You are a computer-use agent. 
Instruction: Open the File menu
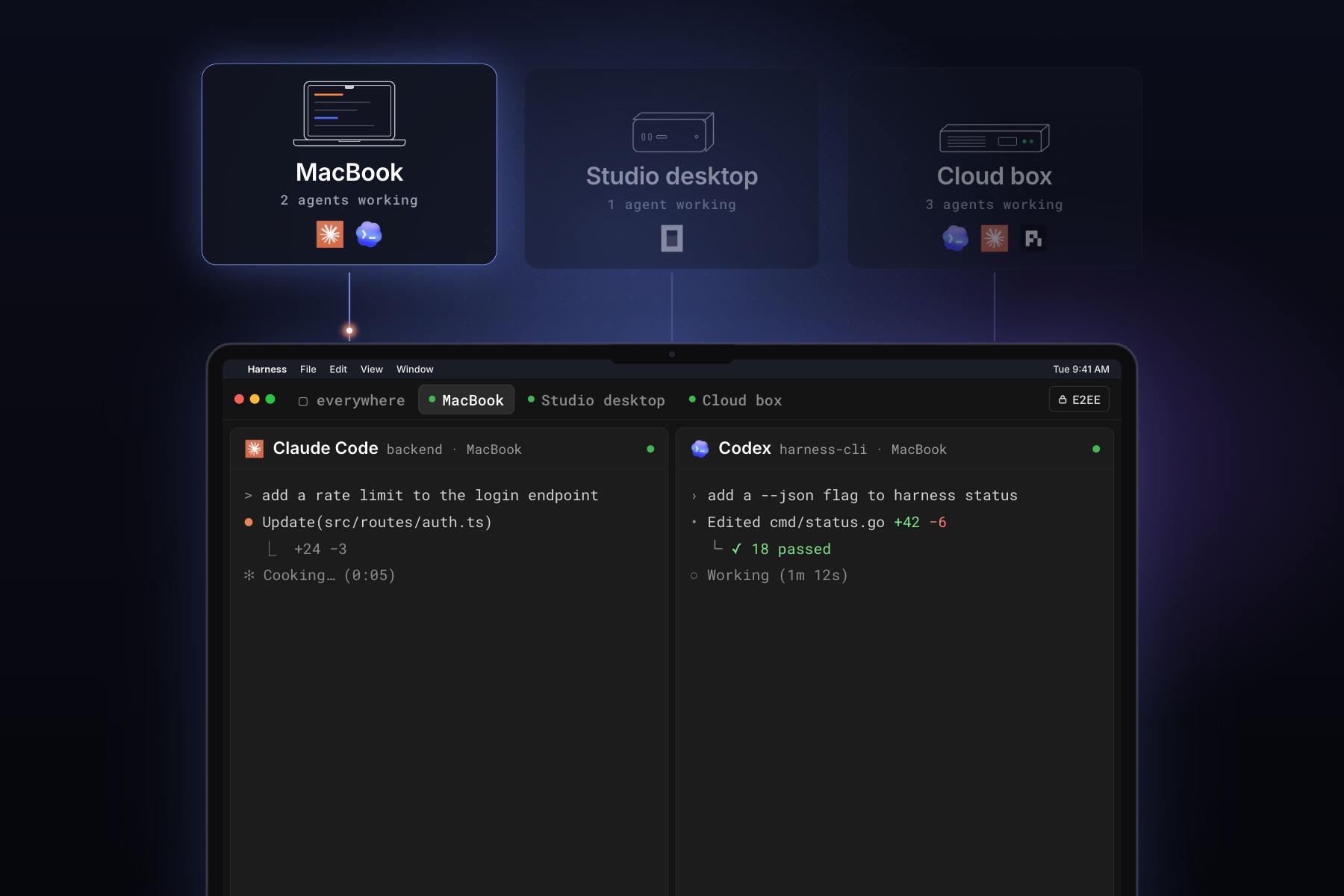308,369
